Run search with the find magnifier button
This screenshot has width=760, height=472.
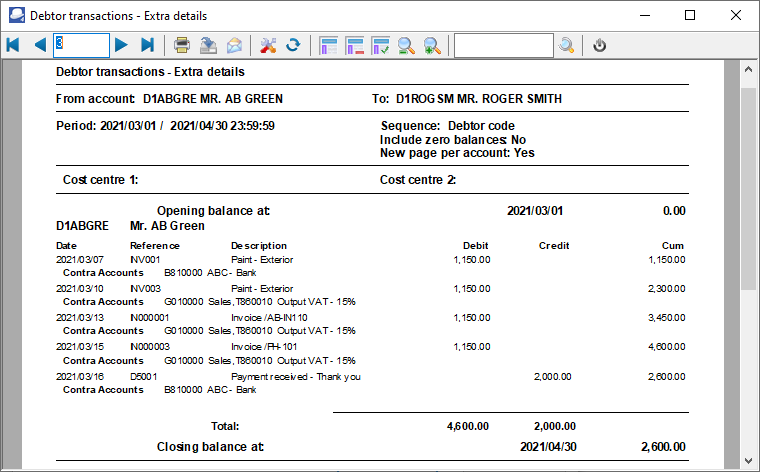567,45
